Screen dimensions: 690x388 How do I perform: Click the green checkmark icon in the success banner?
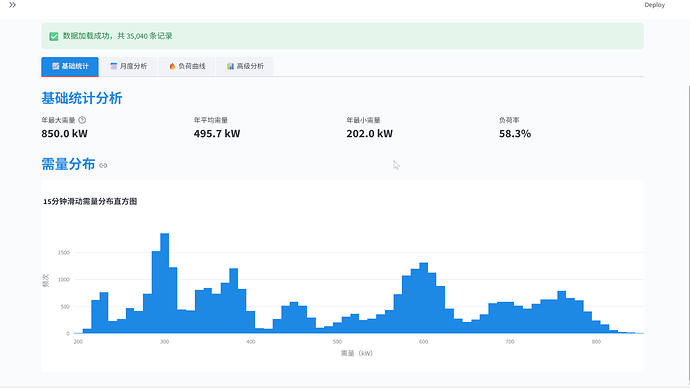click(54, 36)
